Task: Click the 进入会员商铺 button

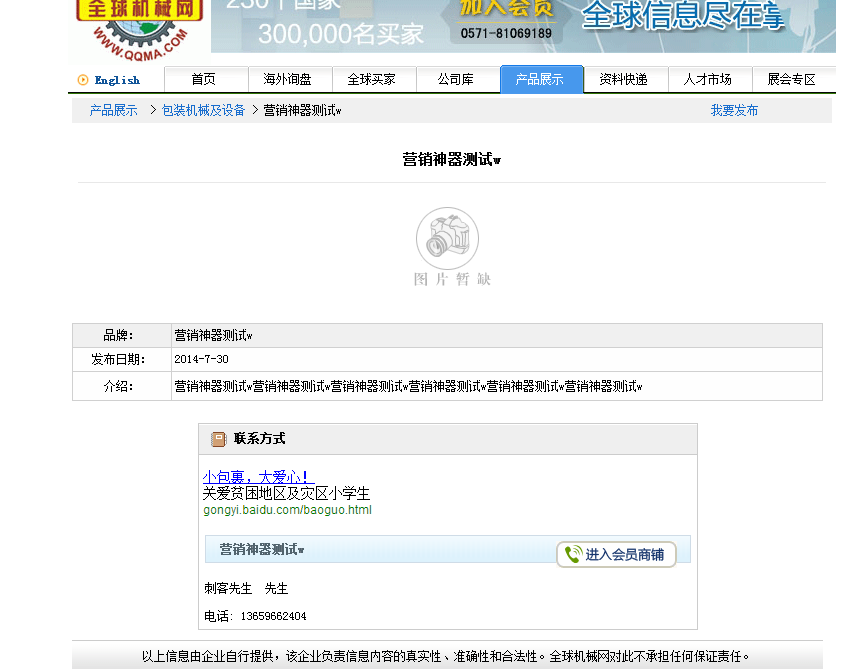Action: coord(617,553)
